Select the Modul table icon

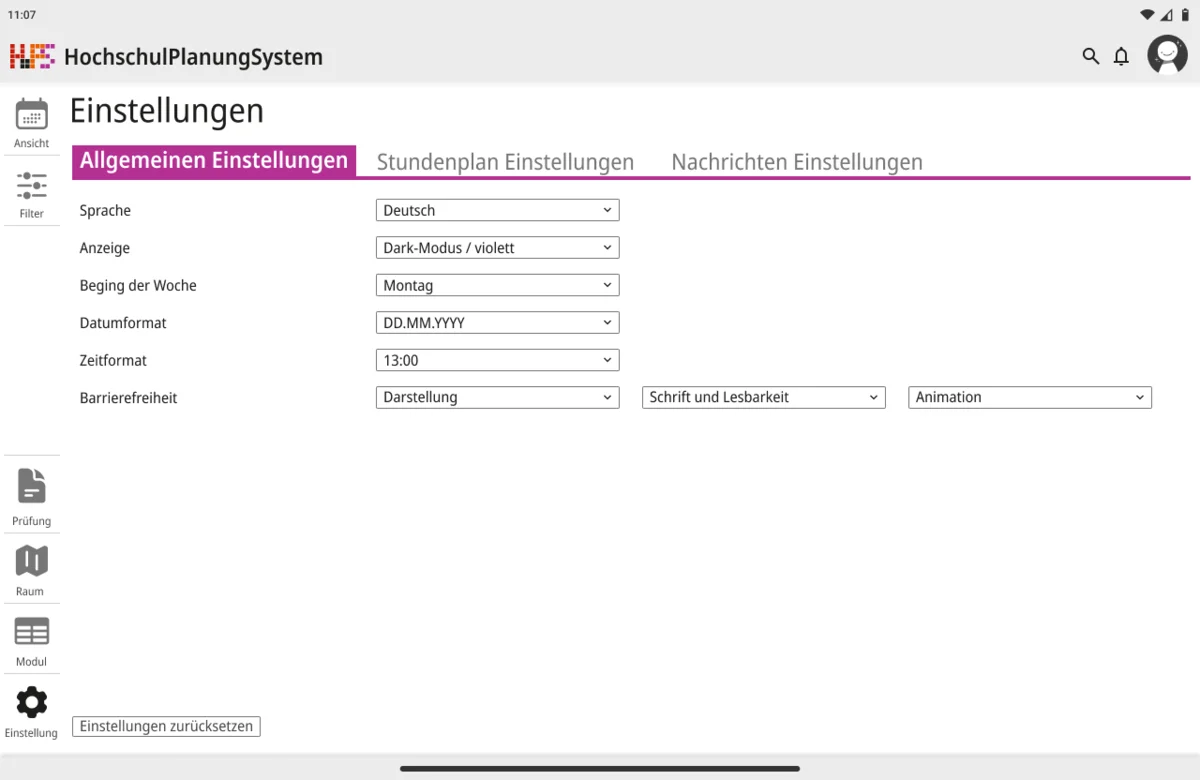pyautogui.click(x=31, y=632)
